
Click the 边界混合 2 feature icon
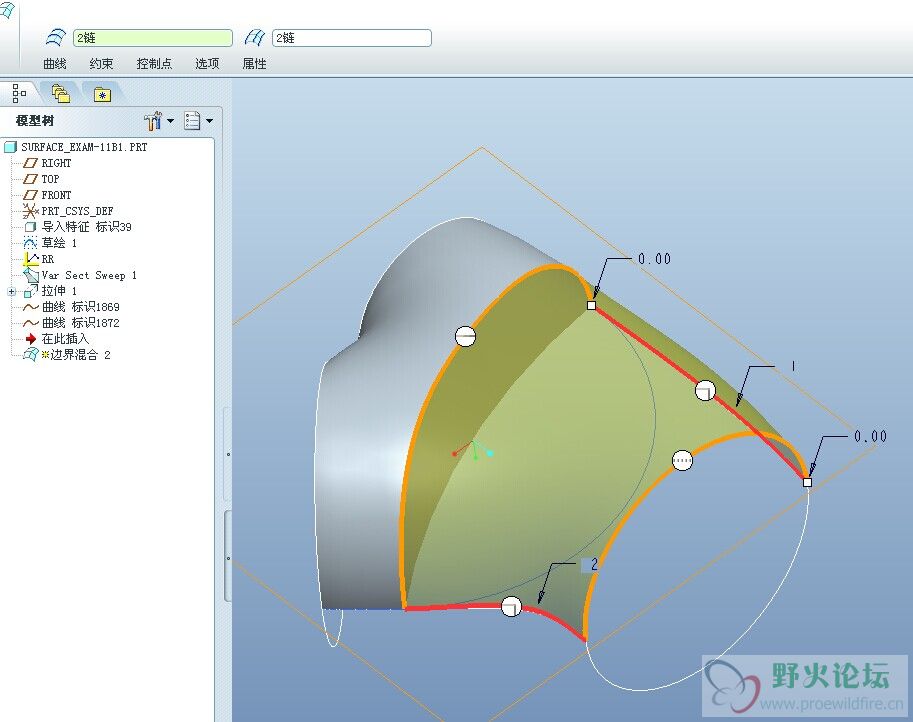[x=30, y=355]
